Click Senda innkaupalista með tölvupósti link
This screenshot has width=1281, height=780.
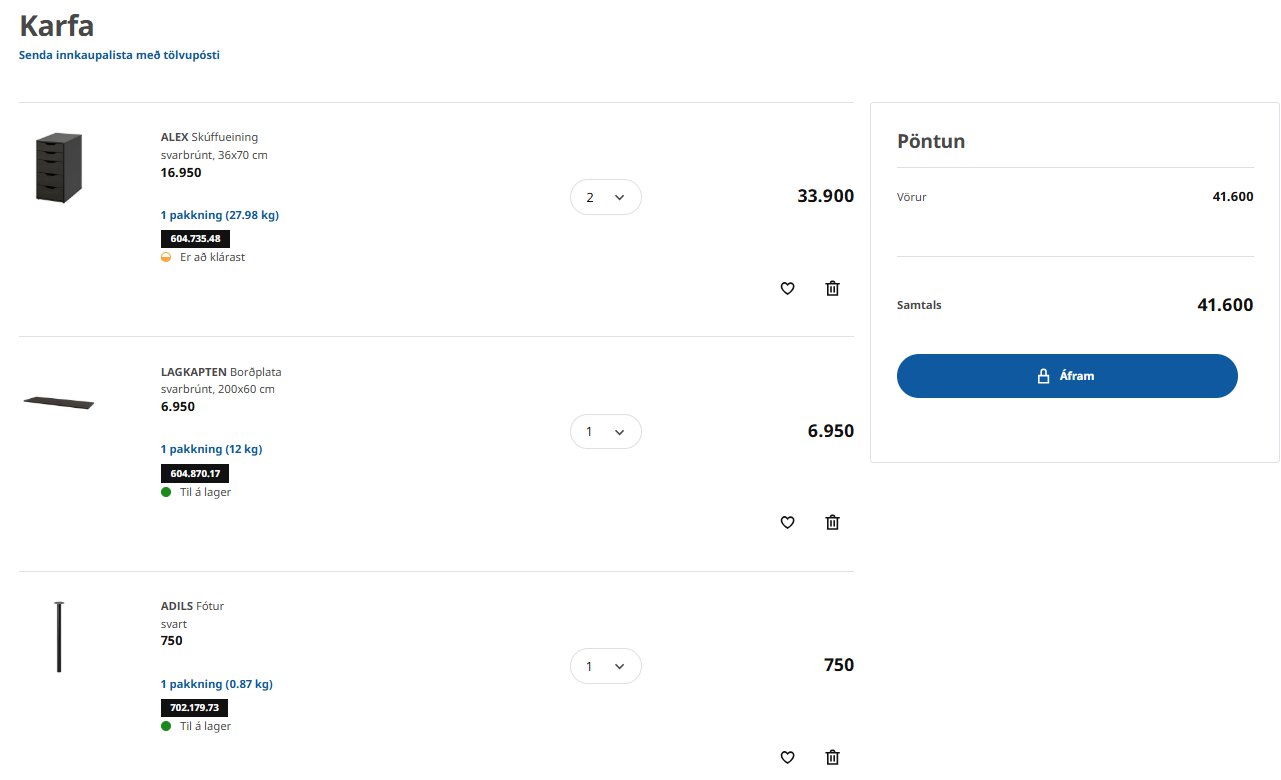click(x=119, y=55)
